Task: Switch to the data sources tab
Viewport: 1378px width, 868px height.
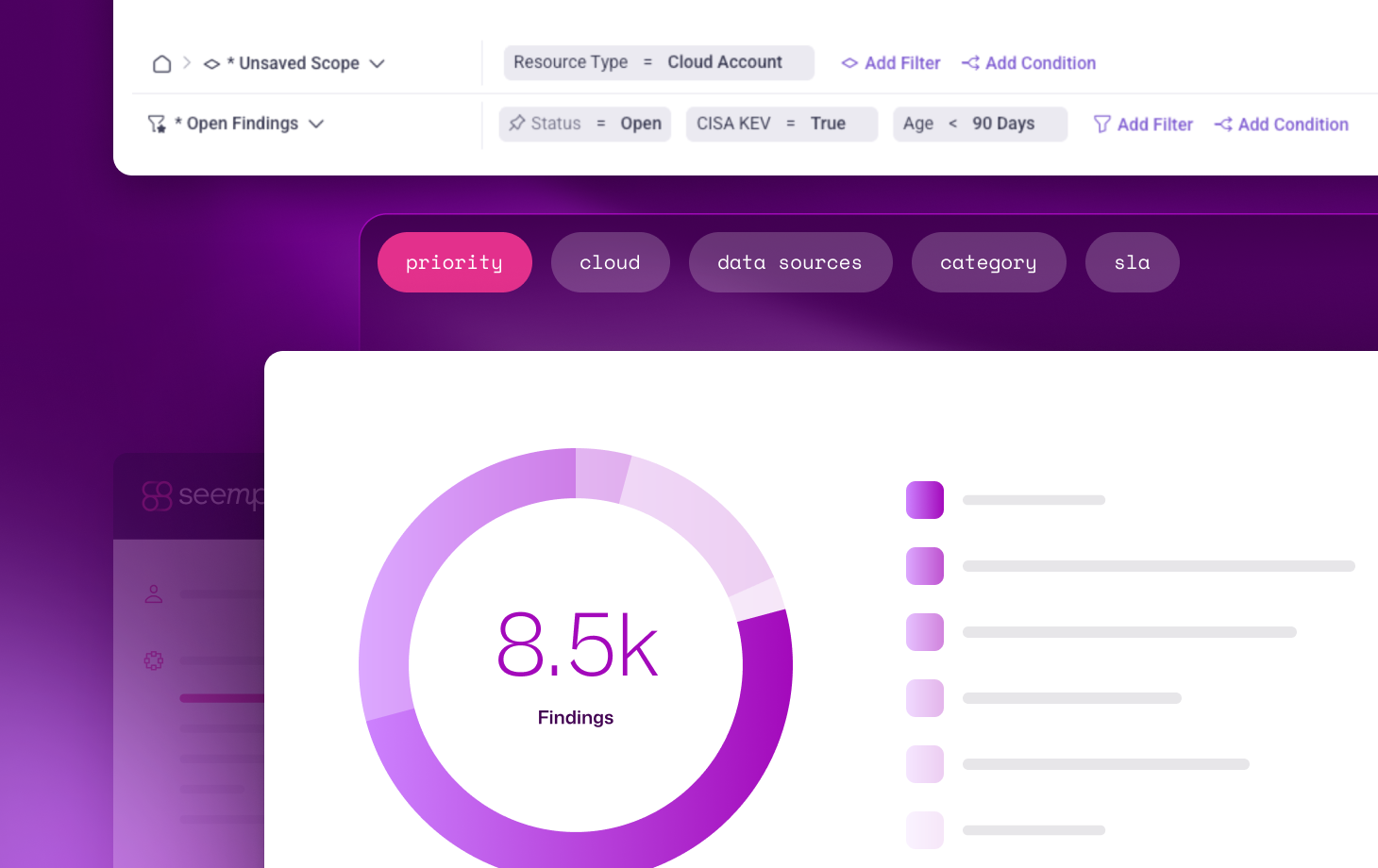Action: [790, 262]
